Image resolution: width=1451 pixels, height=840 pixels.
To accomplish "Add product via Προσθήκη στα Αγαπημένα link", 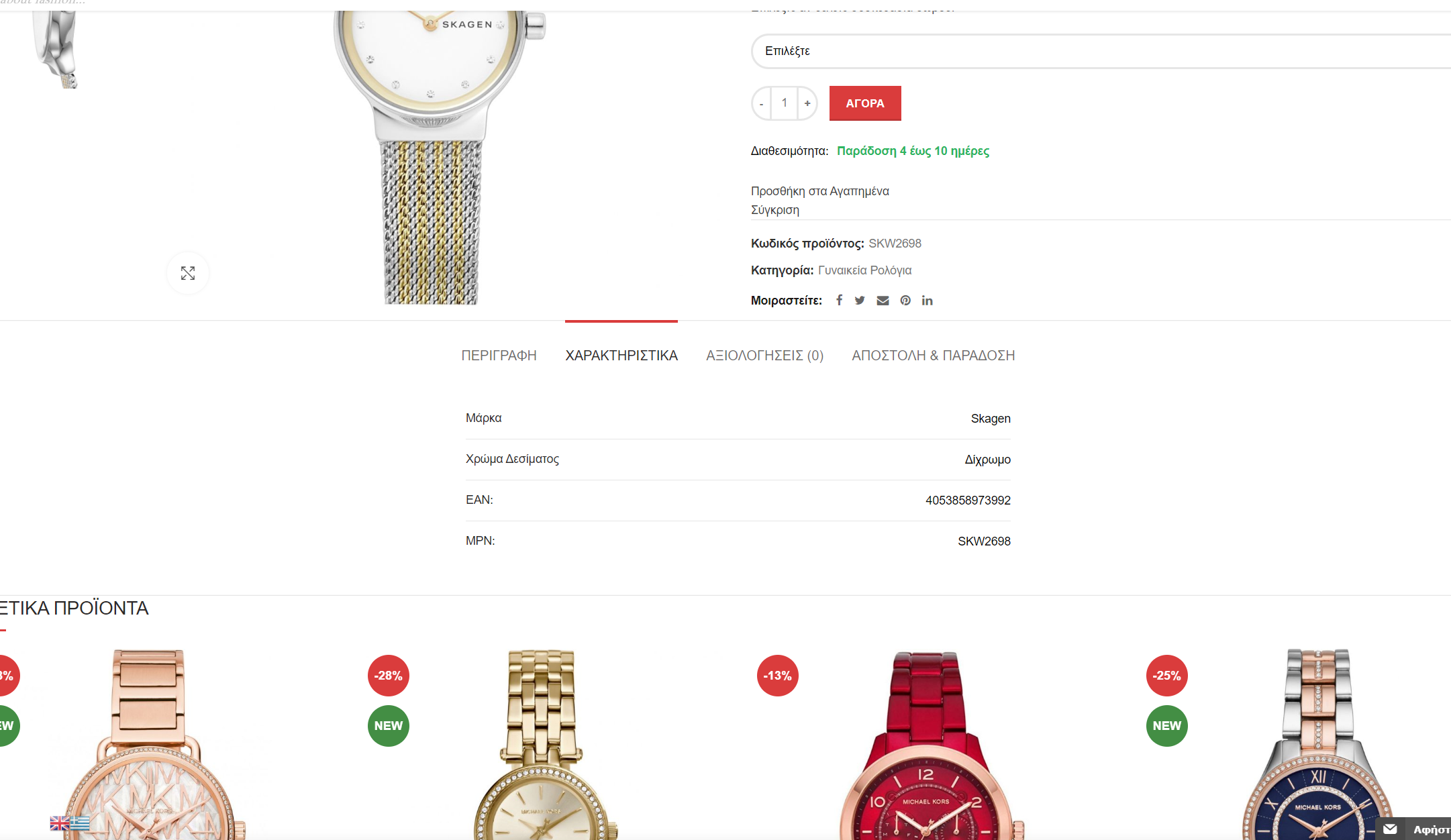I will click(819, 191).
